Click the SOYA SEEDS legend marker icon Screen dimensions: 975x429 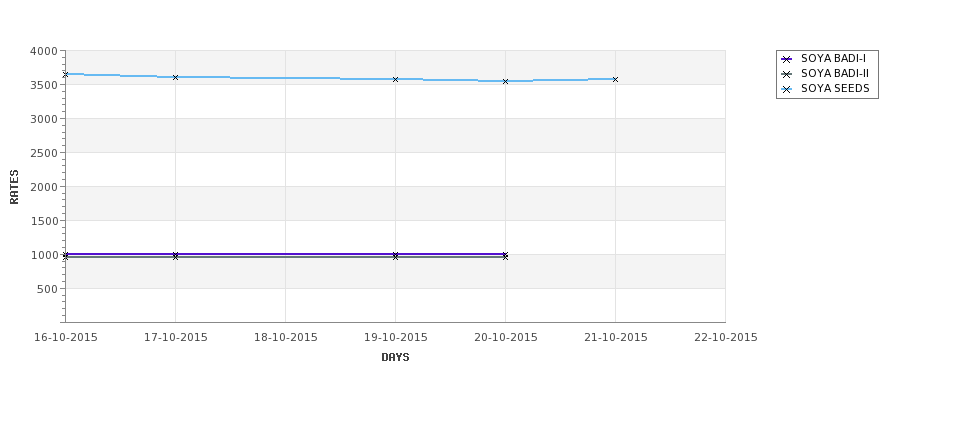click(787, 89)
